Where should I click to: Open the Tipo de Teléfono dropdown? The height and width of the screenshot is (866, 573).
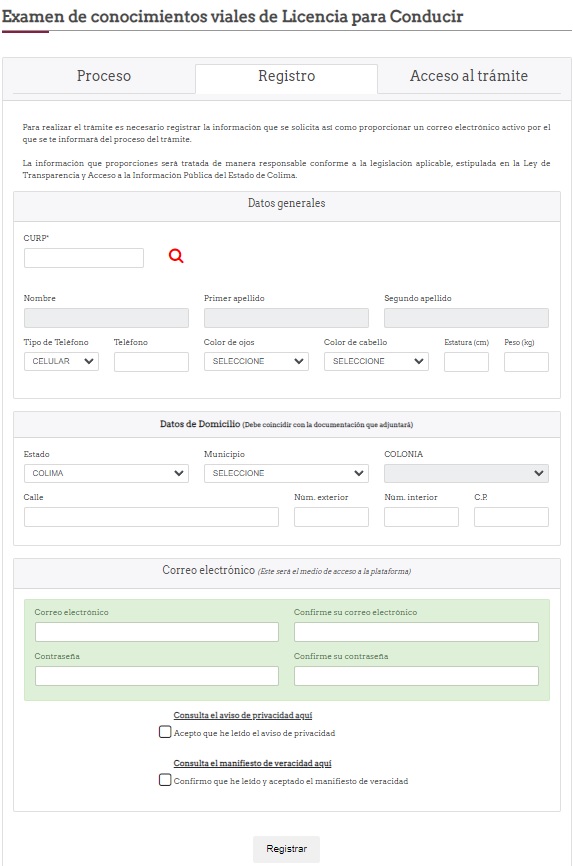(61, 361)
